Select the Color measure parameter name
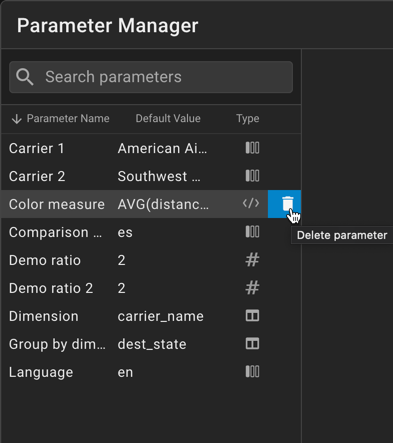The width and height of the screenshot is (393, 443). point(57,204)
